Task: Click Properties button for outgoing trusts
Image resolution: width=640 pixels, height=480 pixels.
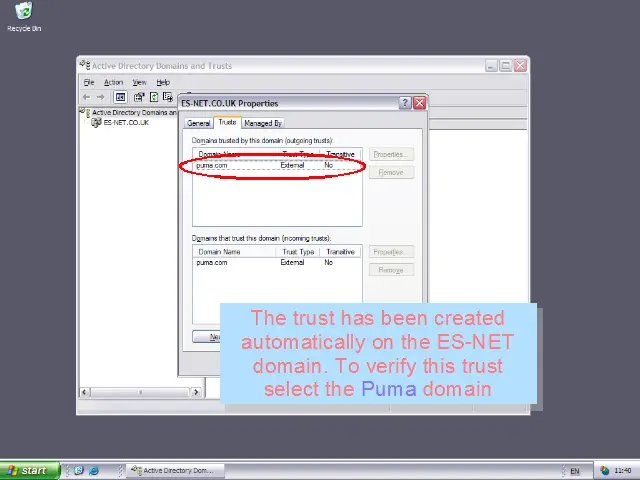Action: pos(391,154)
